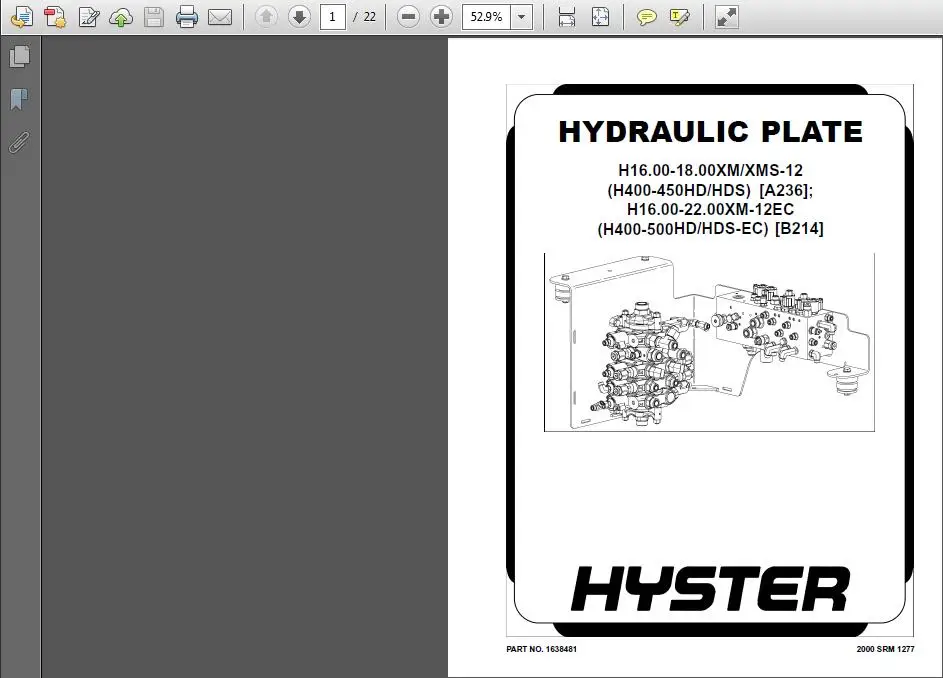The width and height of the screenshot is (943, 678).
Task: Zoom out of the document
Action: (x=408, y=17)
